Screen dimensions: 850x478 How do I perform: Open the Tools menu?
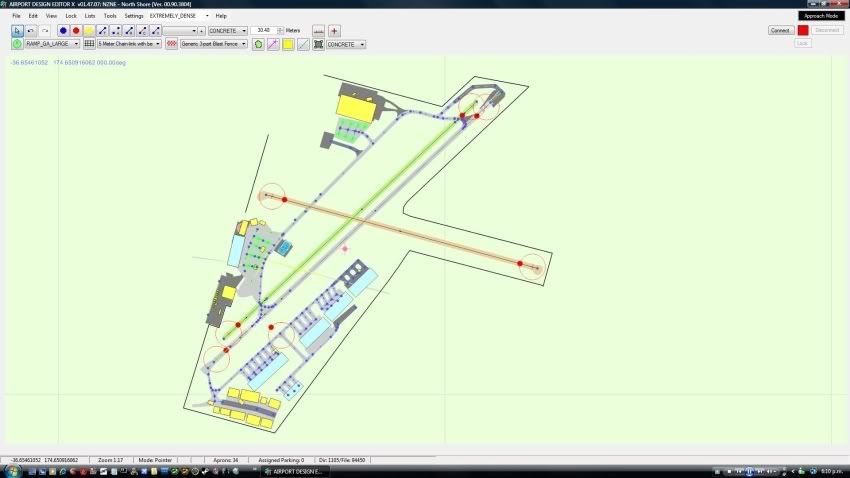(x=110, y=16)
